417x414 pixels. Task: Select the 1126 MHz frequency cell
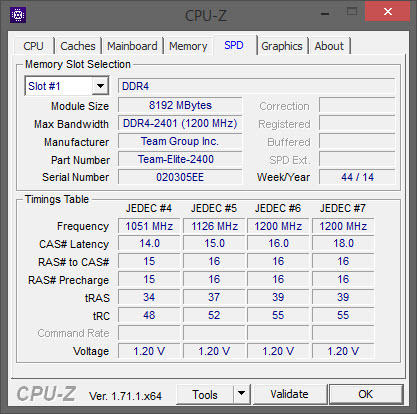[x=214, y=226]
